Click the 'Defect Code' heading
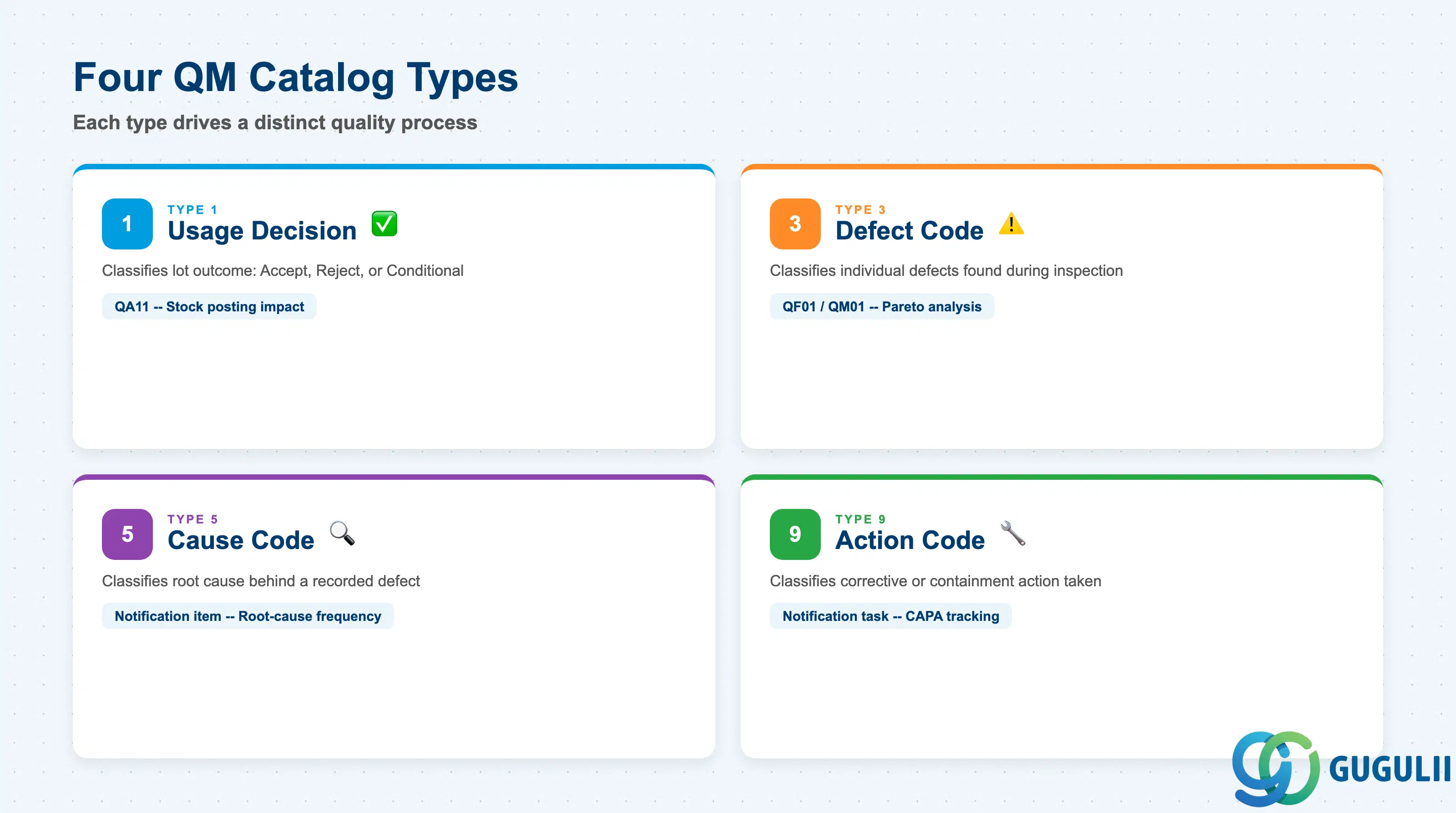 [910, 231]
